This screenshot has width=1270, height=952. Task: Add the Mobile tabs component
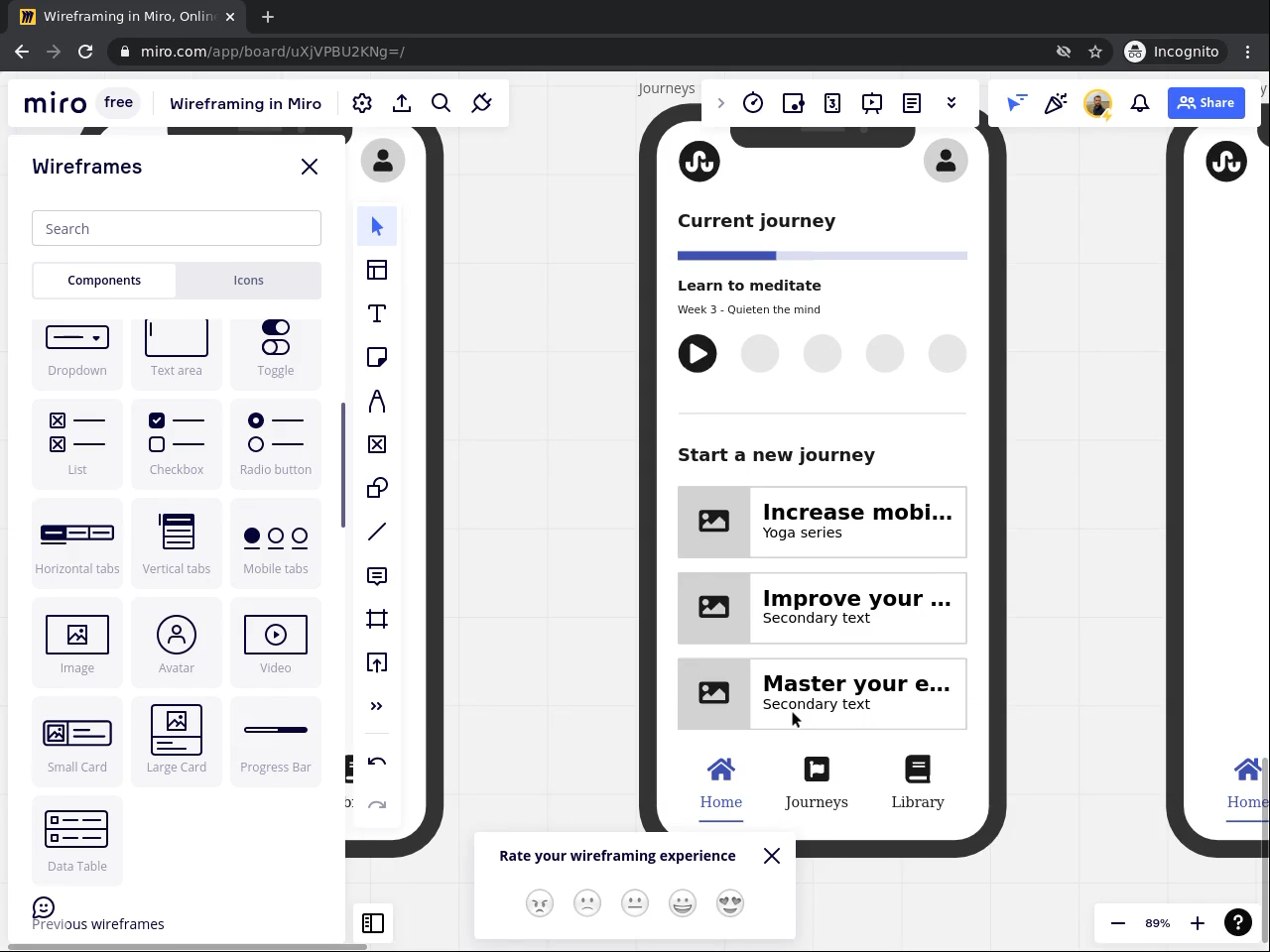[276, 542]
